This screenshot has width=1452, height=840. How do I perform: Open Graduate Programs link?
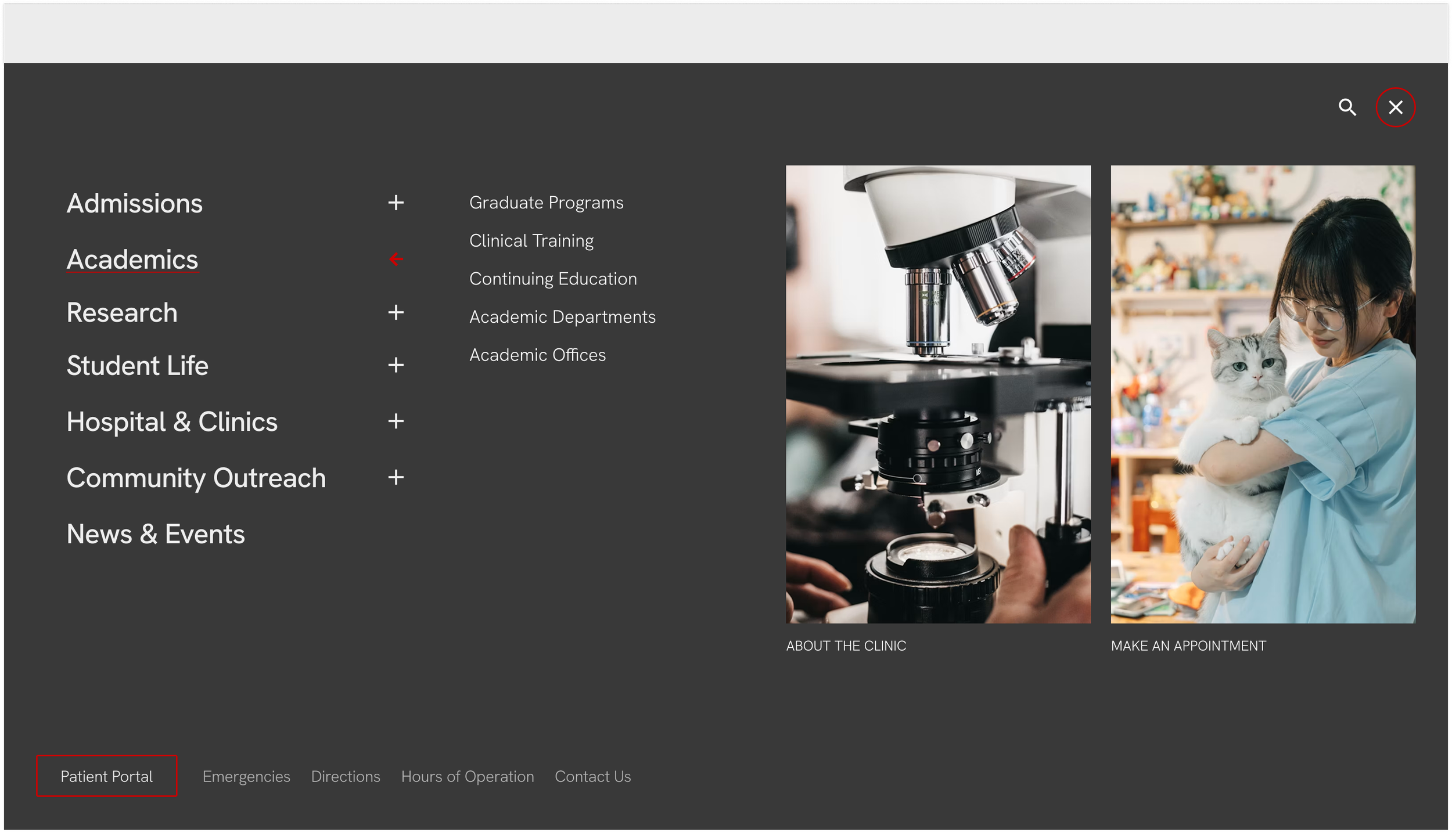tap(547, 203)
